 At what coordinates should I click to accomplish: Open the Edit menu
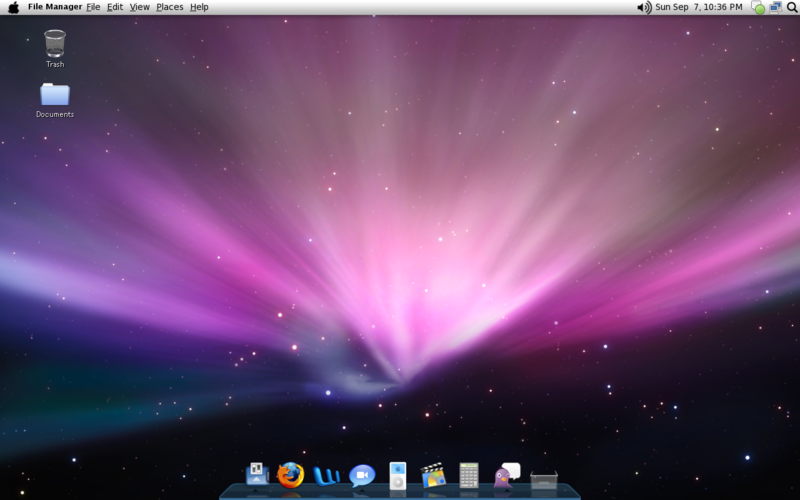pyautogui.click(x=115, y=7)
